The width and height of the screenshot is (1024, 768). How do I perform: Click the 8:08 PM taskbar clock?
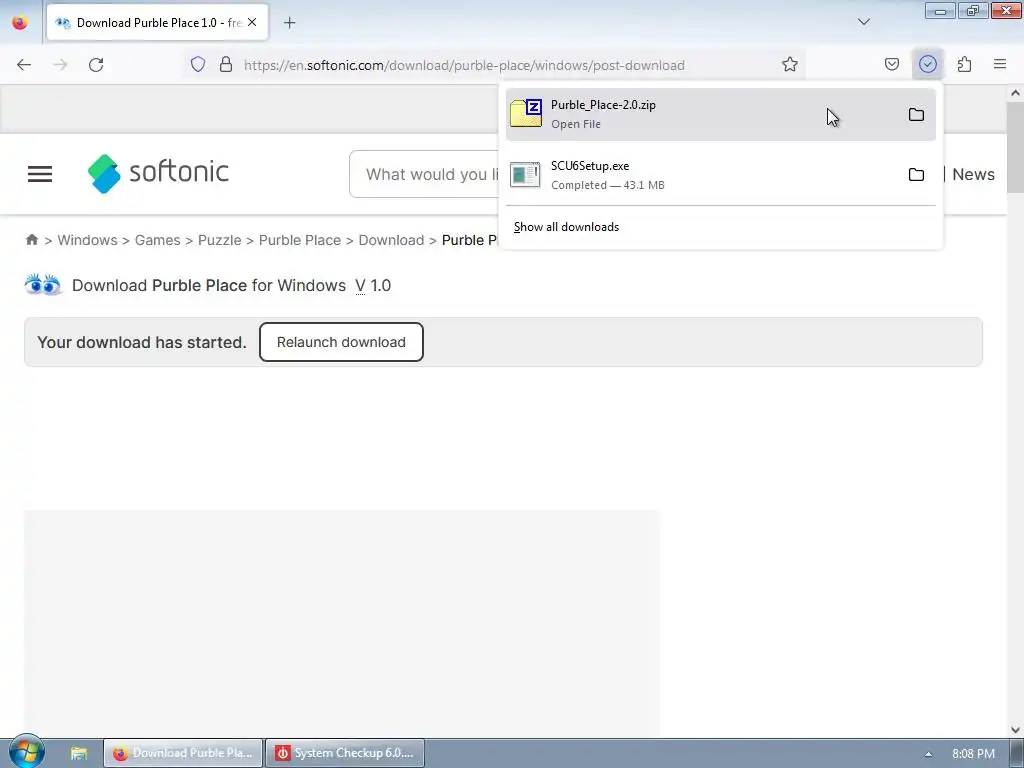(973, 754)
